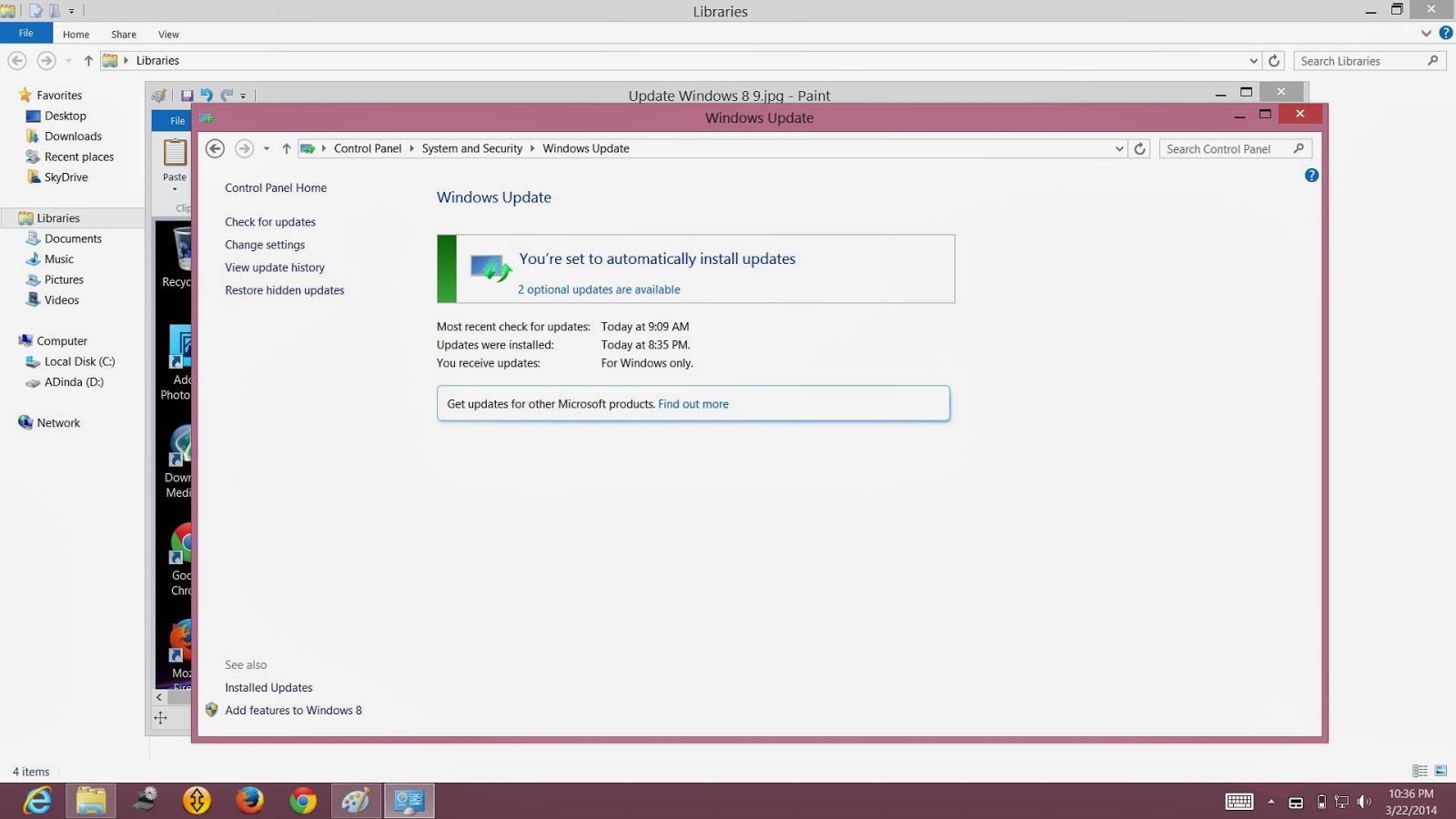Open View tab in Libraries ribbon
This screenshot has width=1456, height=819.
(169, 35)
